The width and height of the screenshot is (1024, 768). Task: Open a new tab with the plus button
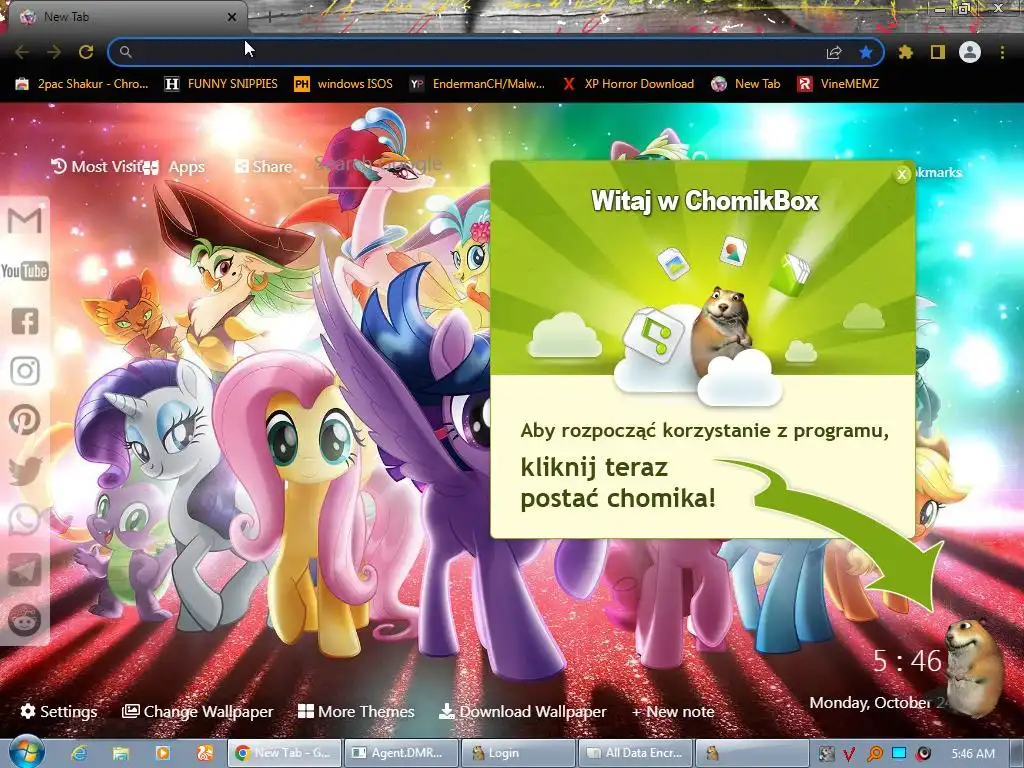click(269, 18)
